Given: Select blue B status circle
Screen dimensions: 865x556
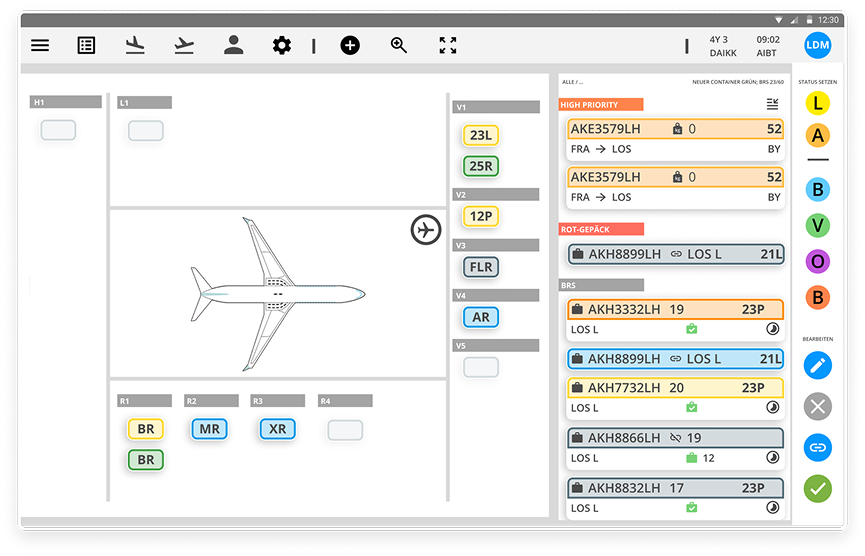Looking at the screenshot, I should tap(818, 189).
